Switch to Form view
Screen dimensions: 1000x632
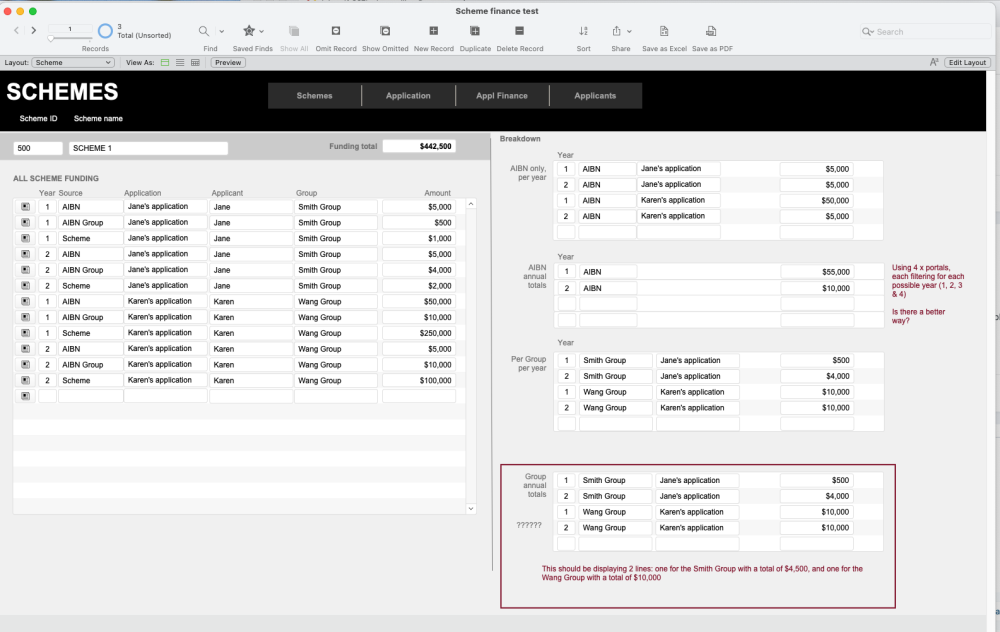tap(165, 62)
